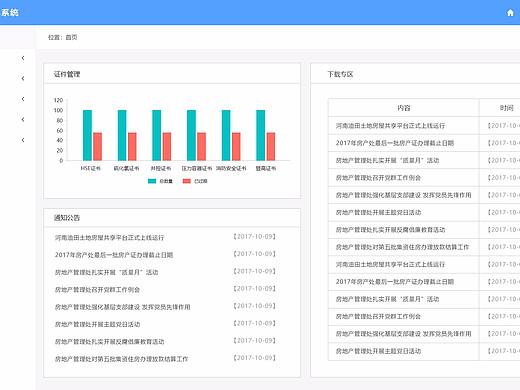Click the red bar for 井控证书

click(x=167, y=147)
